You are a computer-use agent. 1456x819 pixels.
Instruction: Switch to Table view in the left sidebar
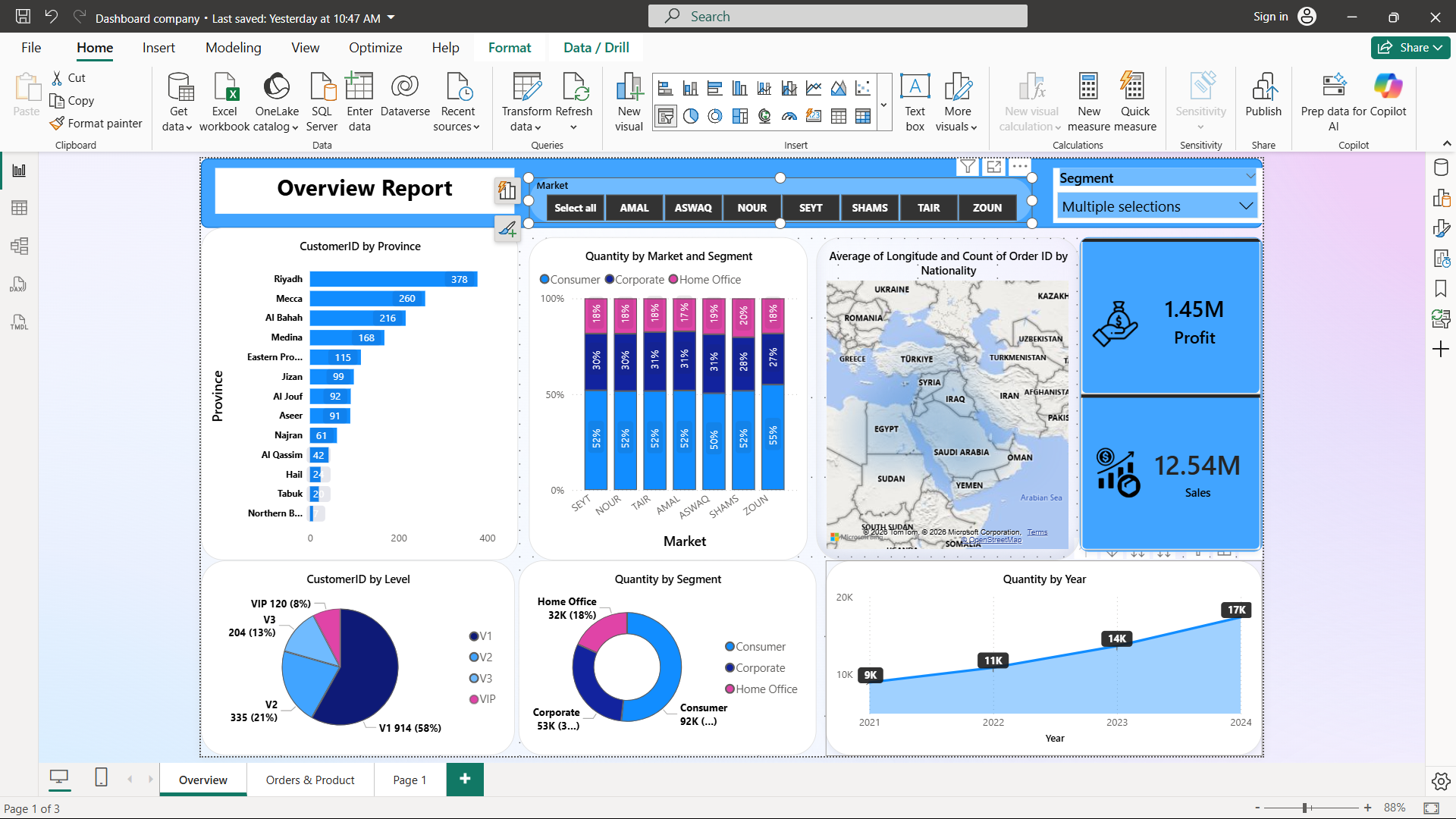(18, 207)
